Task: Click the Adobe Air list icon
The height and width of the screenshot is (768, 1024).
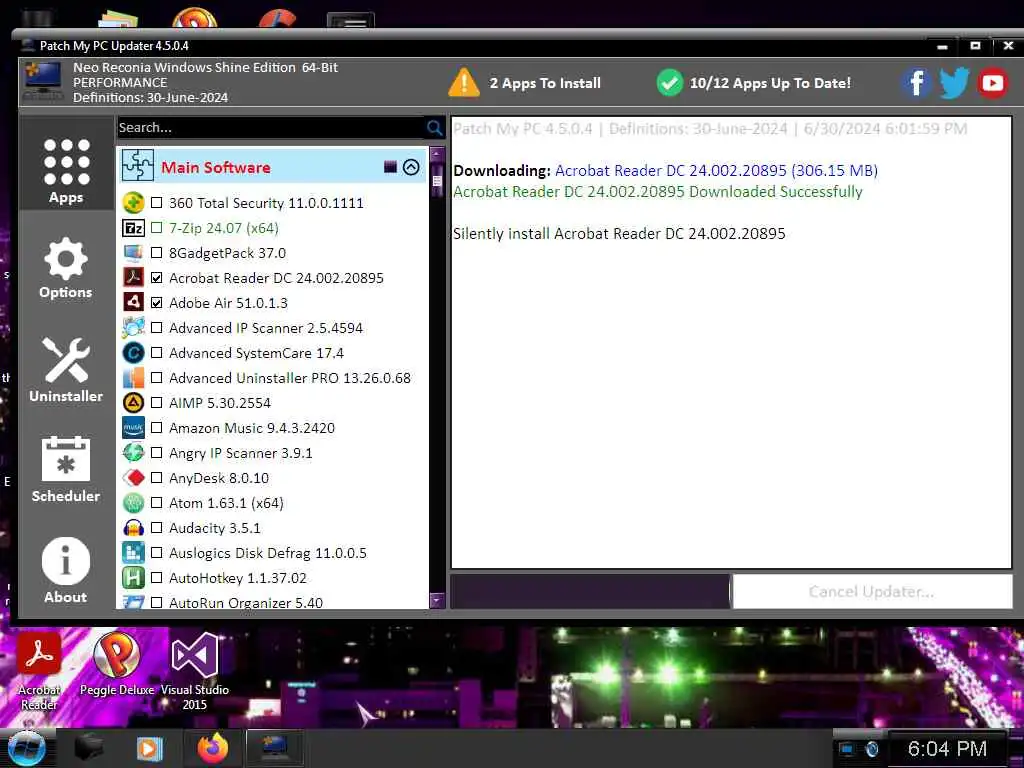Action: click(133, 302)
